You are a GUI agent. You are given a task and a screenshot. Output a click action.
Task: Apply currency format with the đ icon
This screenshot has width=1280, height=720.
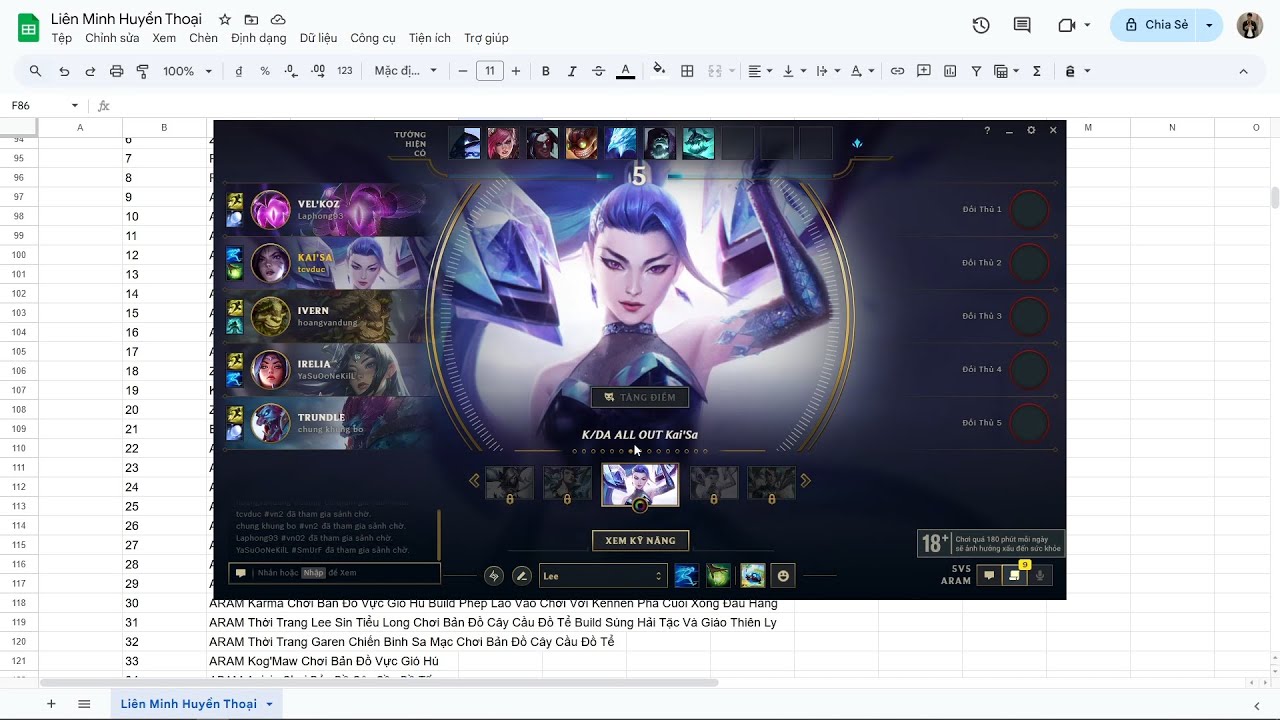tap(239, 71)
